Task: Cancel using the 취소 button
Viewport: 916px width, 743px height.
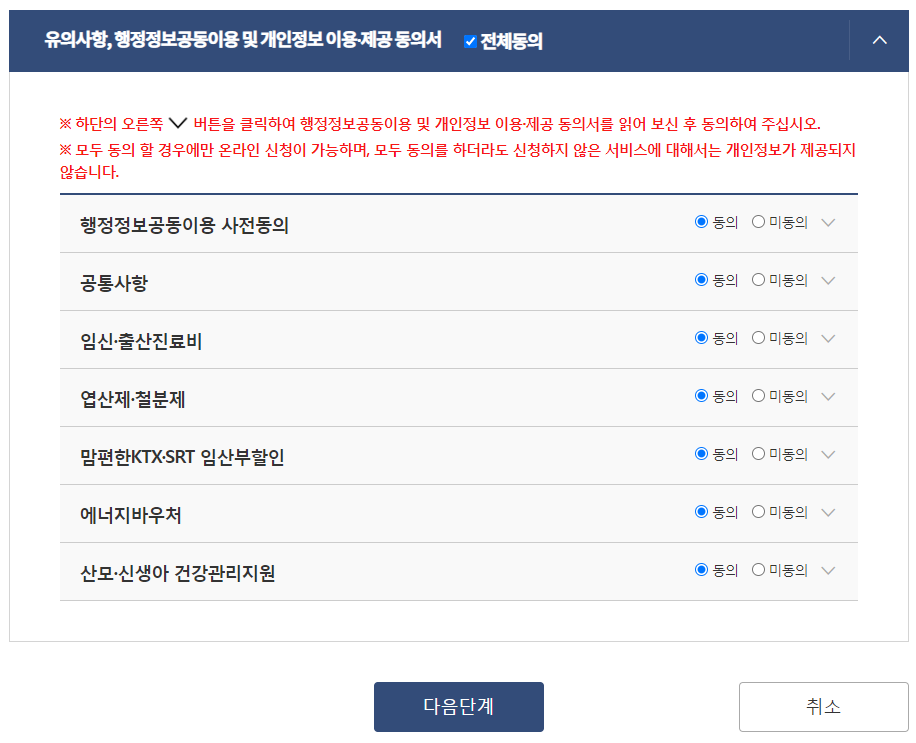Action: tap(824, 707)
